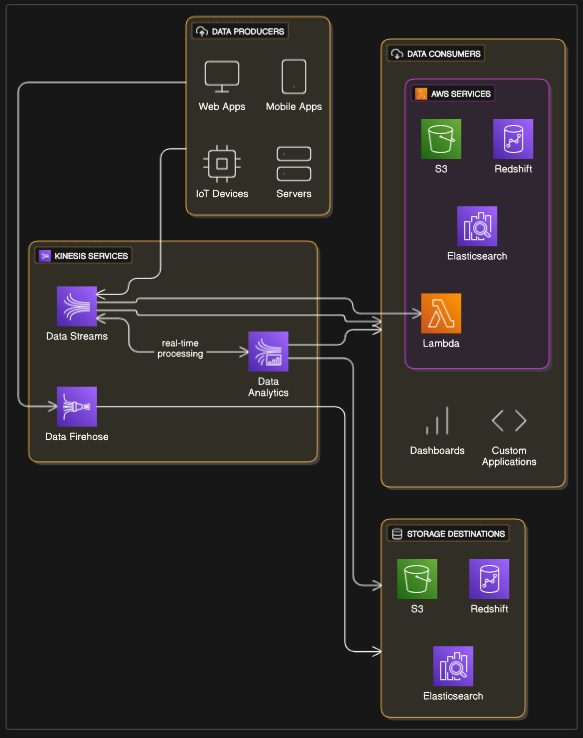Viewport: 583px width, 738px height.
Task: Click the orange Lambda icon
Action: (441, 313)
